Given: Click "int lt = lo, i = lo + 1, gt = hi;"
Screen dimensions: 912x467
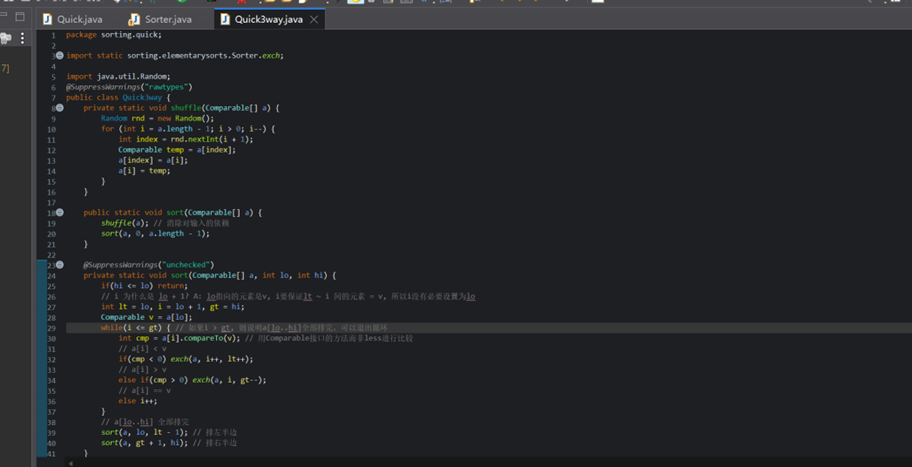Looking at the screenshot, I should (x=173, y=307).
